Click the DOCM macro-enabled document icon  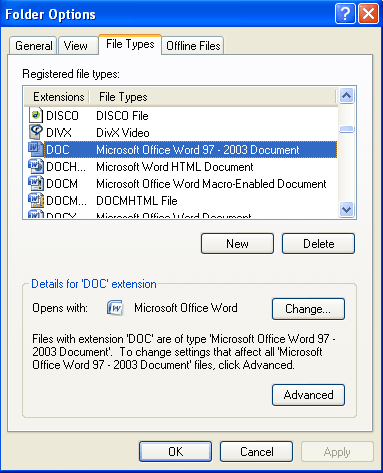[36, 183]
